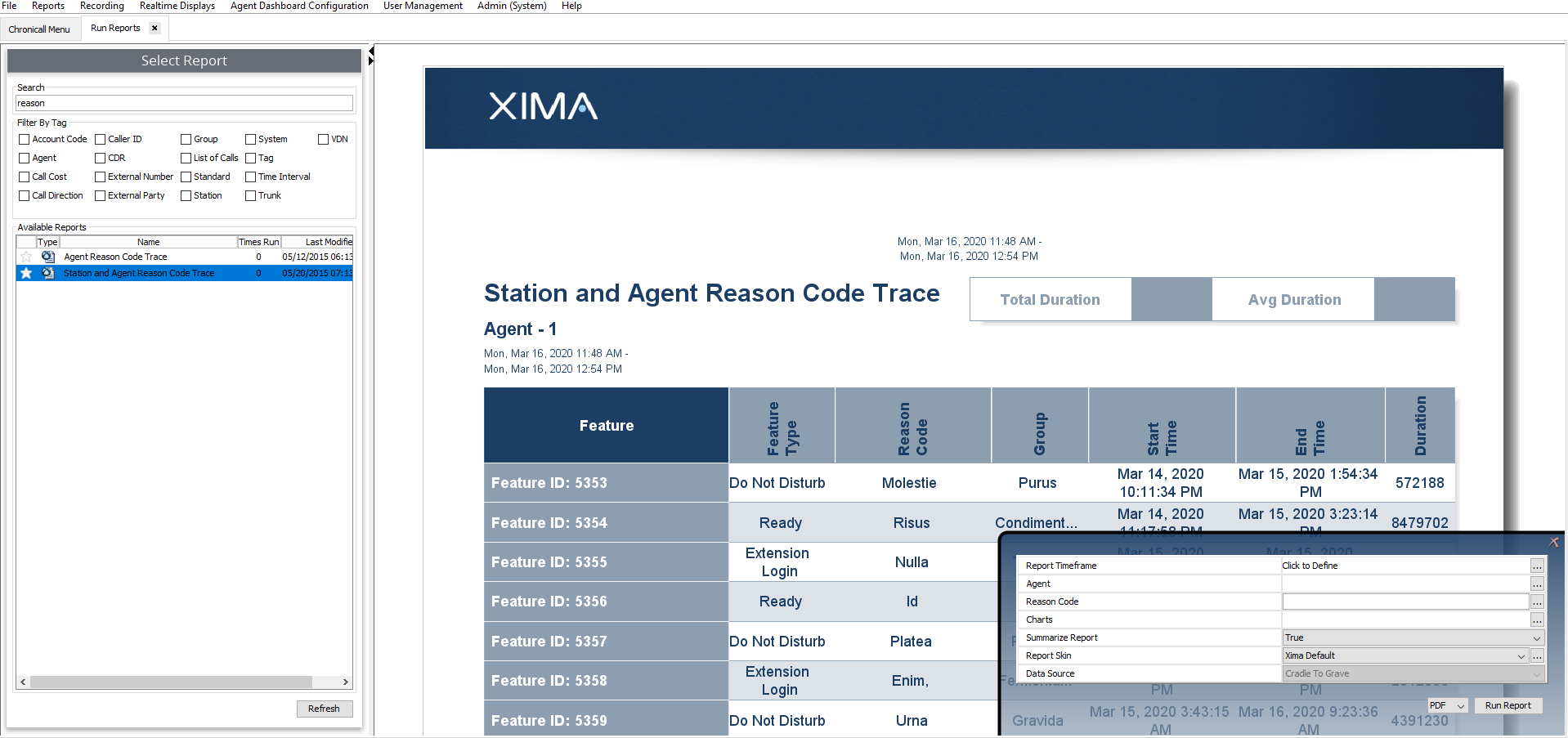Open the Help menu
The image size is (1568, 738).
571,6
